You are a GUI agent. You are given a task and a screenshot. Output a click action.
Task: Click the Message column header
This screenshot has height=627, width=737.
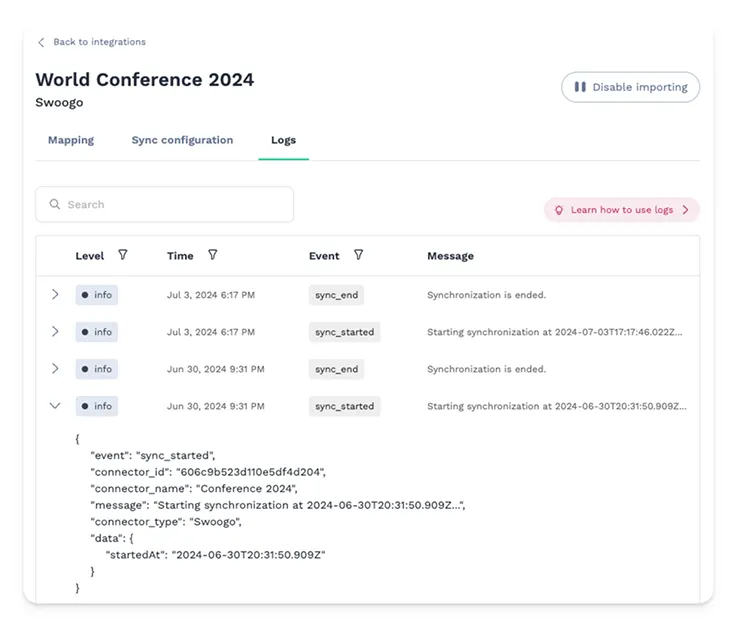click(x=450, y=256)
